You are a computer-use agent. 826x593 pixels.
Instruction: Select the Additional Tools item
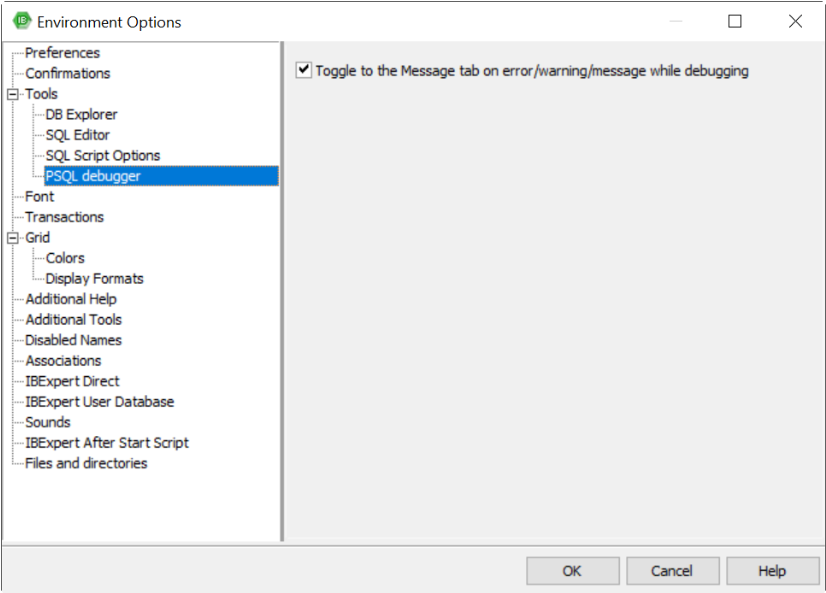coord(73,320)
